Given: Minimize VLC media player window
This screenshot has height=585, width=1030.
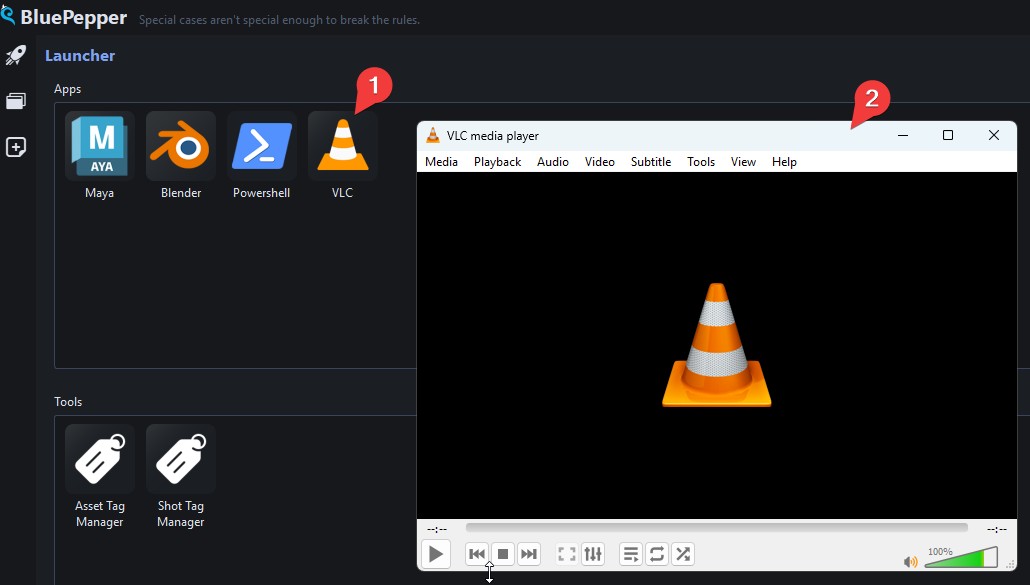Looking at the screenshot, I should coord(903,135).
